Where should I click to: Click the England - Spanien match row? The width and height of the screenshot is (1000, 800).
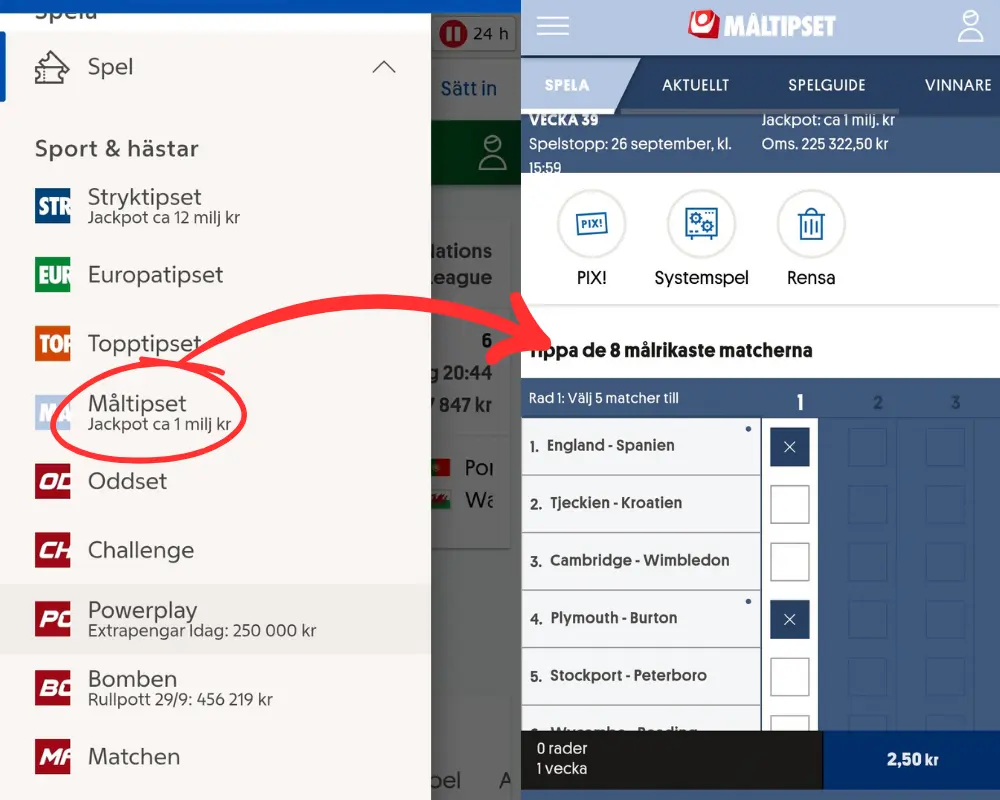coord(641,446)
